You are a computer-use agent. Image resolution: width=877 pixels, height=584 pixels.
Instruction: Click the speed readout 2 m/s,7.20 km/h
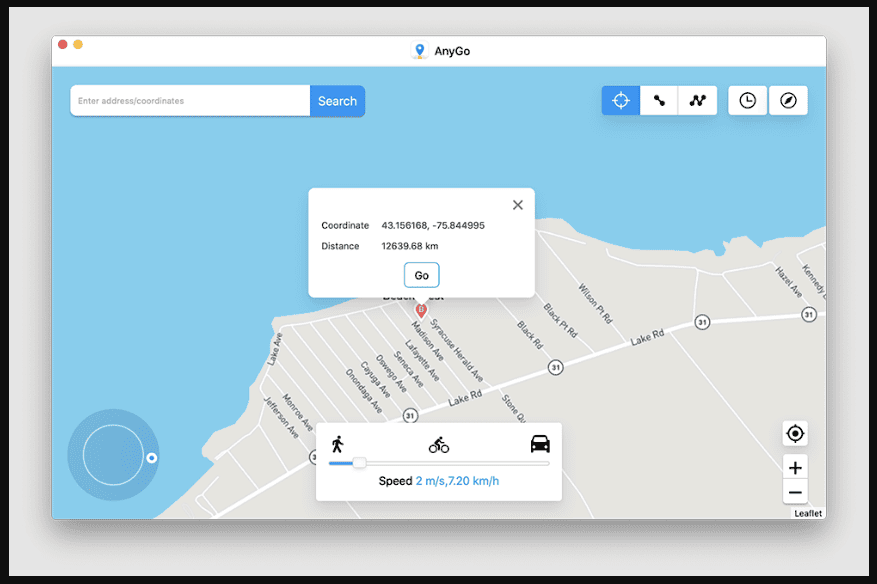(x=458, y=481)
